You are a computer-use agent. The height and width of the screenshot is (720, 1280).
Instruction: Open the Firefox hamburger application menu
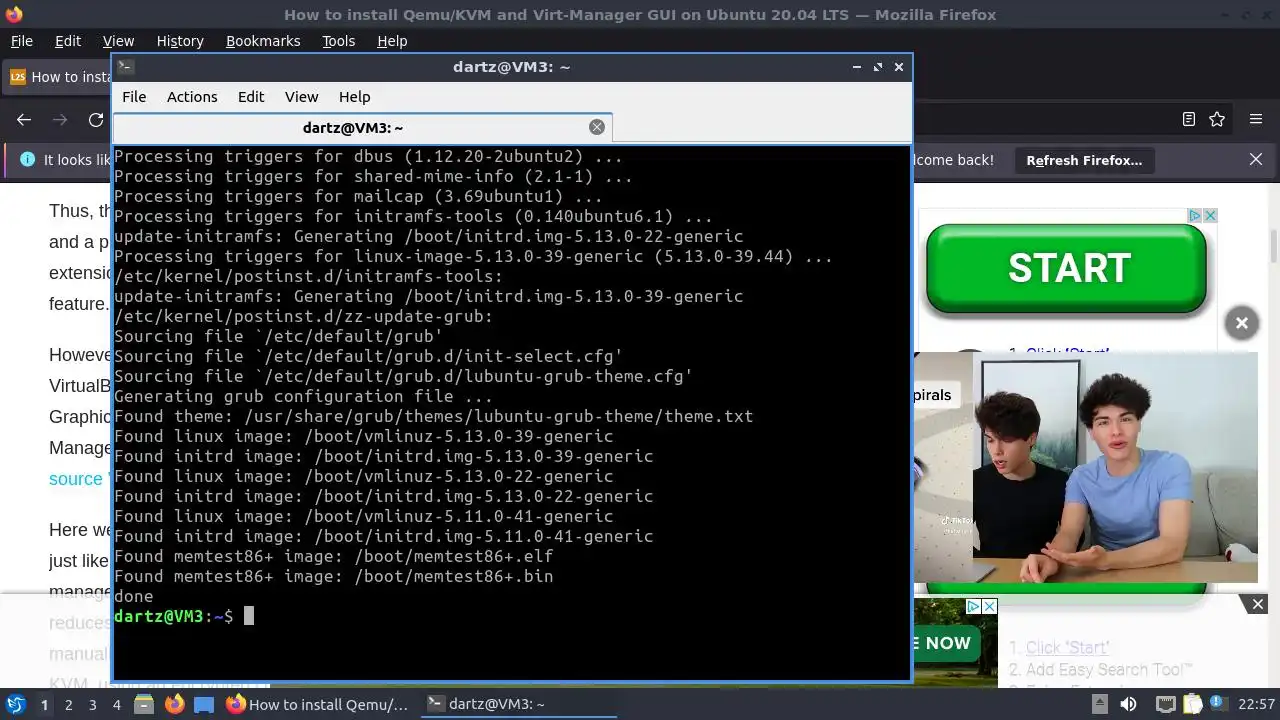pos(1256,120)
